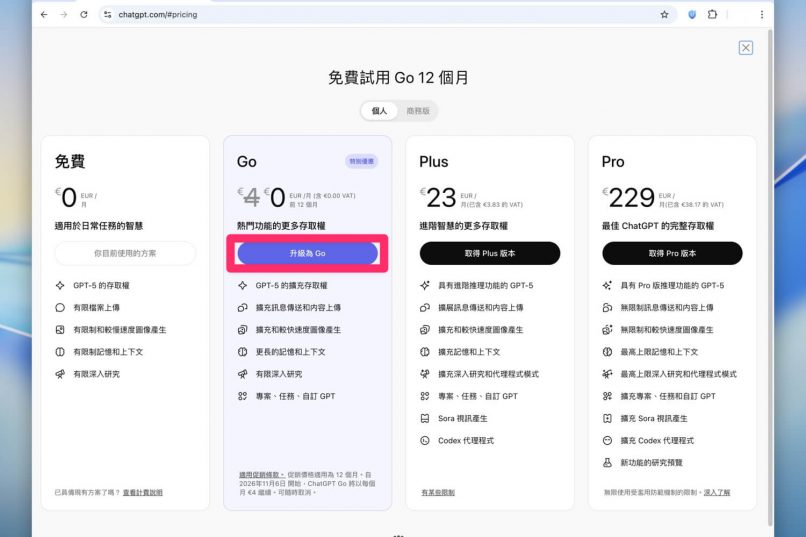Viewport: 806px width, 537px height.
Task: Open the Chrome three-dot menu
Action: (762, 15)
